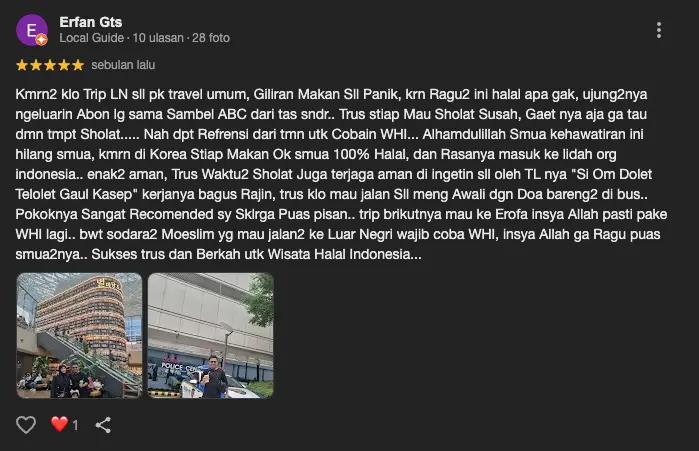Click the red heart reaction icon
The image size is (699, 451).
(59, 424)
